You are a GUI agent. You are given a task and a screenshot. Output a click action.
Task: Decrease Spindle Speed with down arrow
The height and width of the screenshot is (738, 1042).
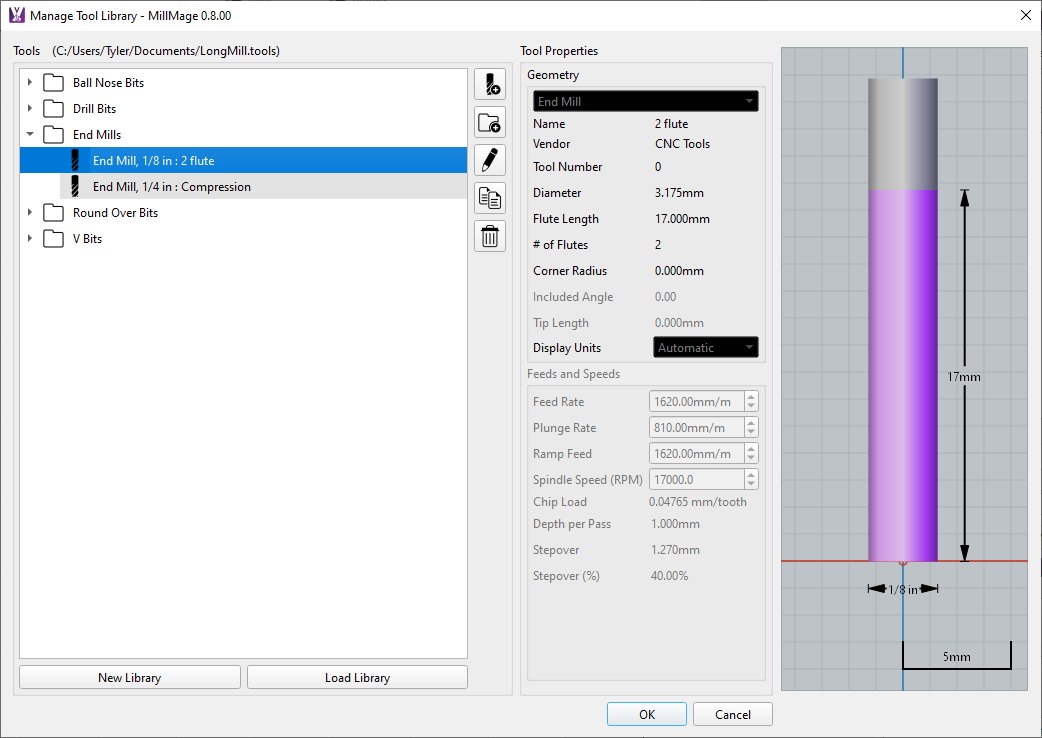point(751,484)
